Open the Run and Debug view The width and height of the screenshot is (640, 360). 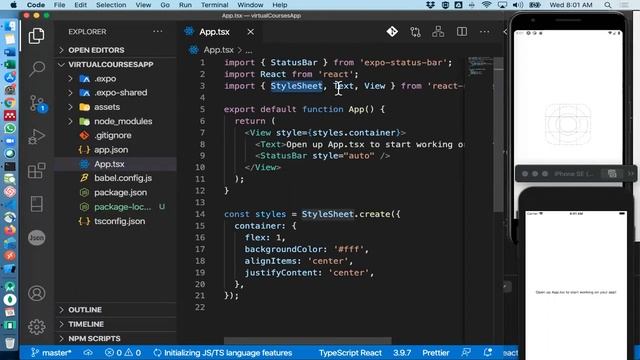(x=36, y=137)
